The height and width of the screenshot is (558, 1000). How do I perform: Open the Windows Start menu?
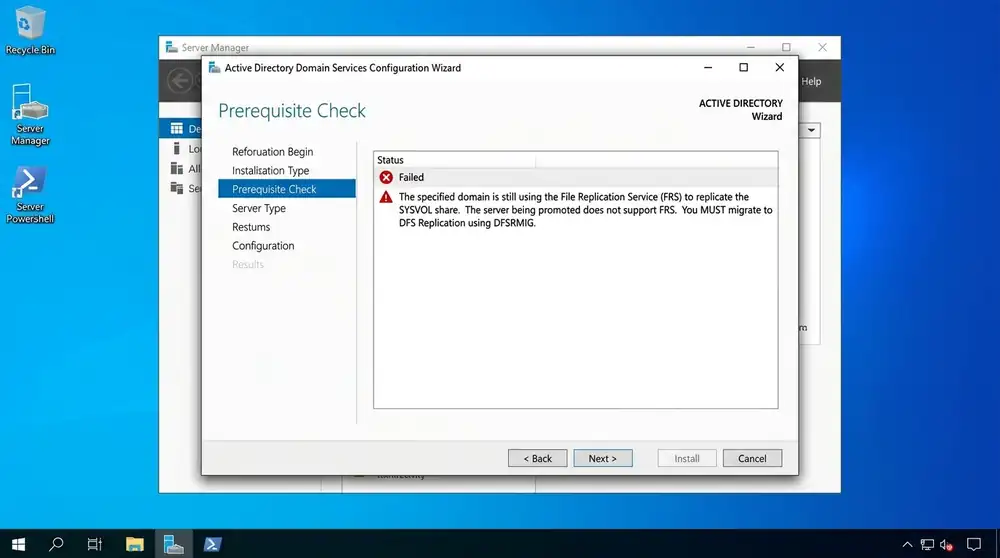tap(18, 544)
